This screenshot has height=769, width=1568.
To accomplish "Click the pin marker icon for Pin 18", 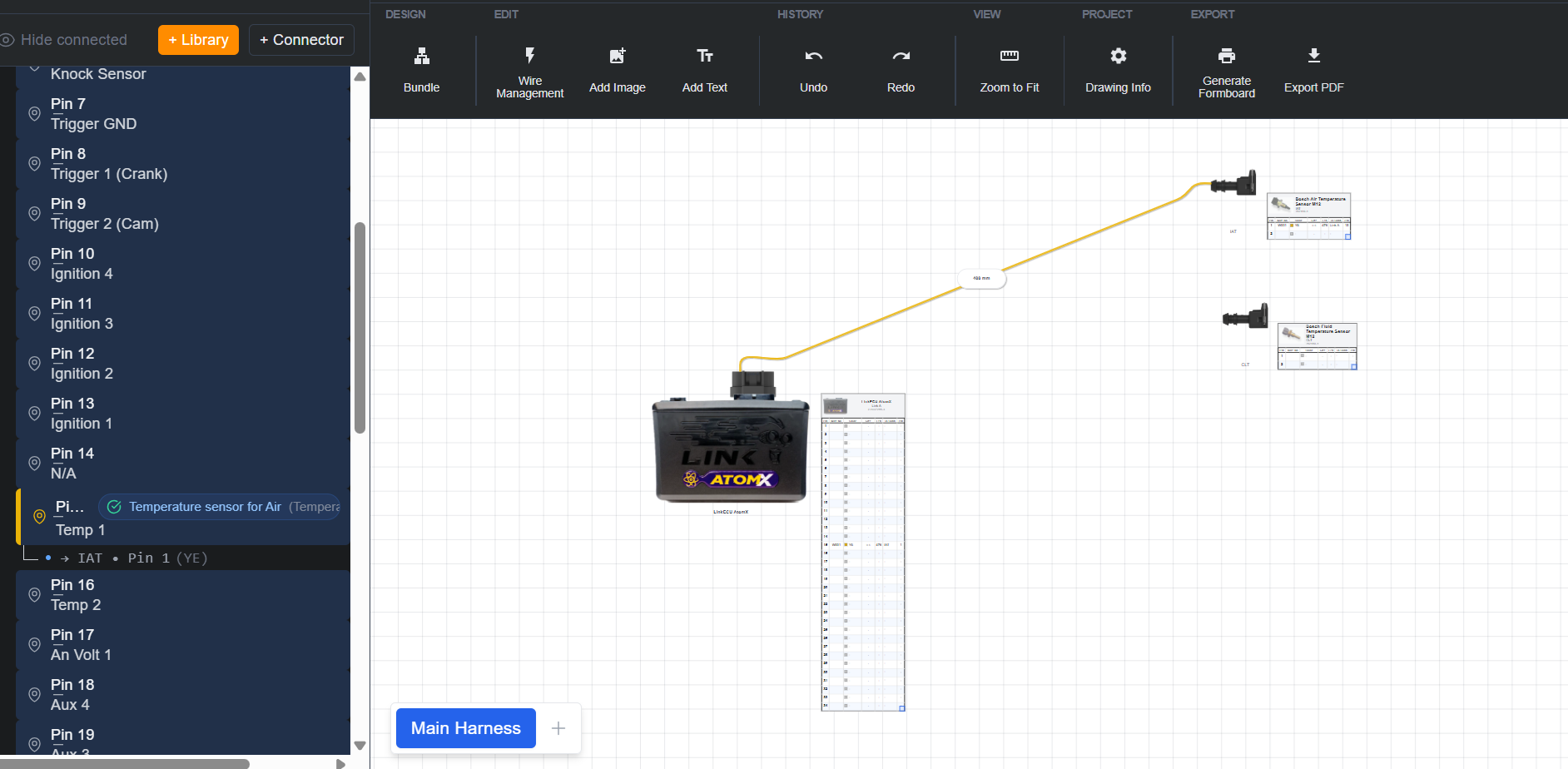I will 34,694.
